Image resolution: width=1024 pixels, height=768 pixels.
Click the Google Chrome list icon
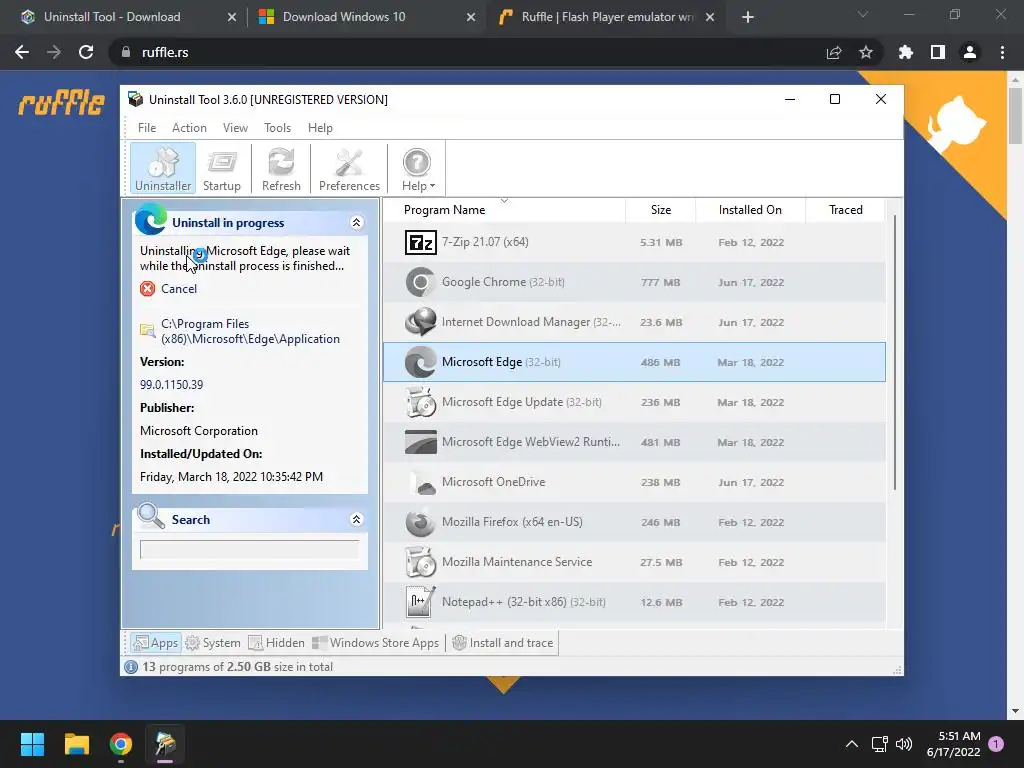pos(421,282)
